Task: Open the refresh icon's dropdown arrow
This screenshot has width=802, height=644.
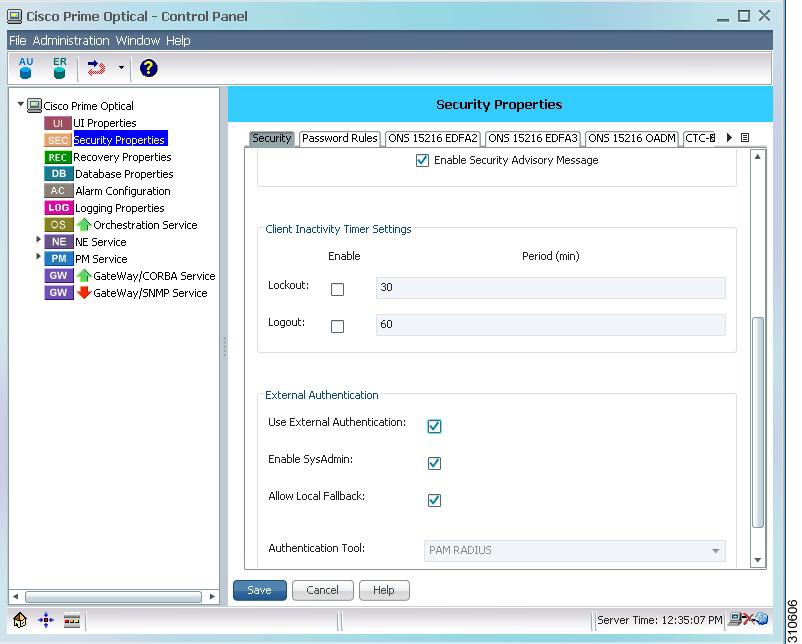Action: pyautogui.click(x=121, y=67)
